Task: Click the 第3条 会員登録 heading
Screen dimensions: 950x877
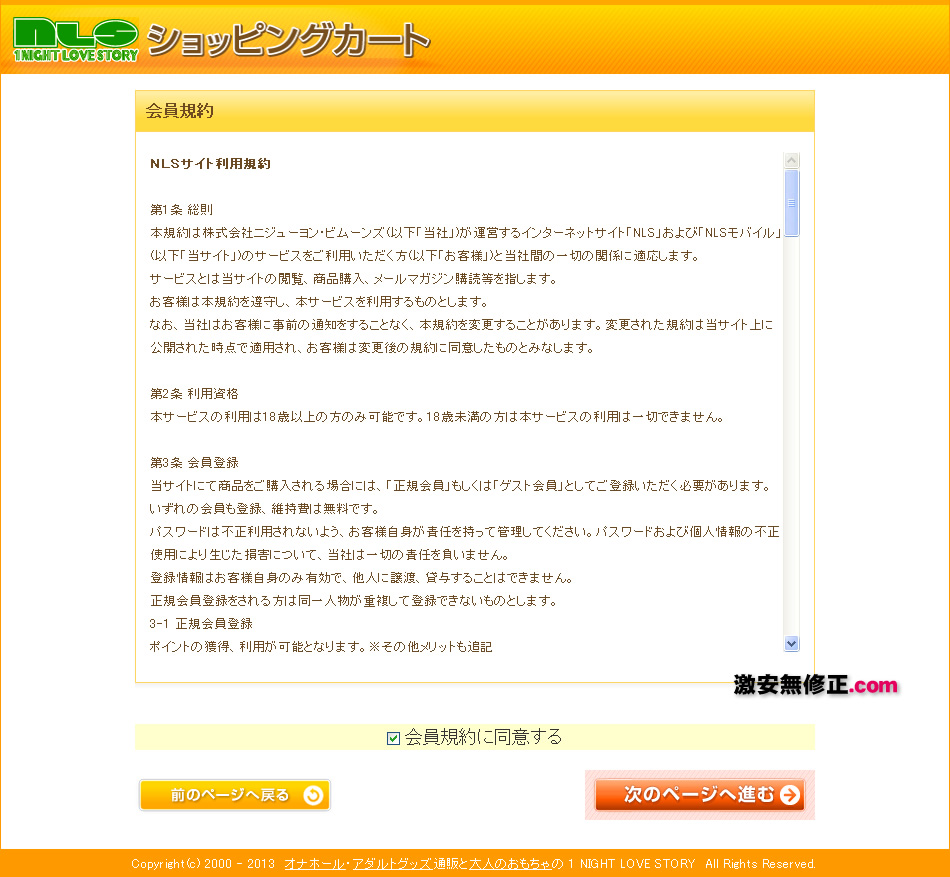Action: point(194,463)
